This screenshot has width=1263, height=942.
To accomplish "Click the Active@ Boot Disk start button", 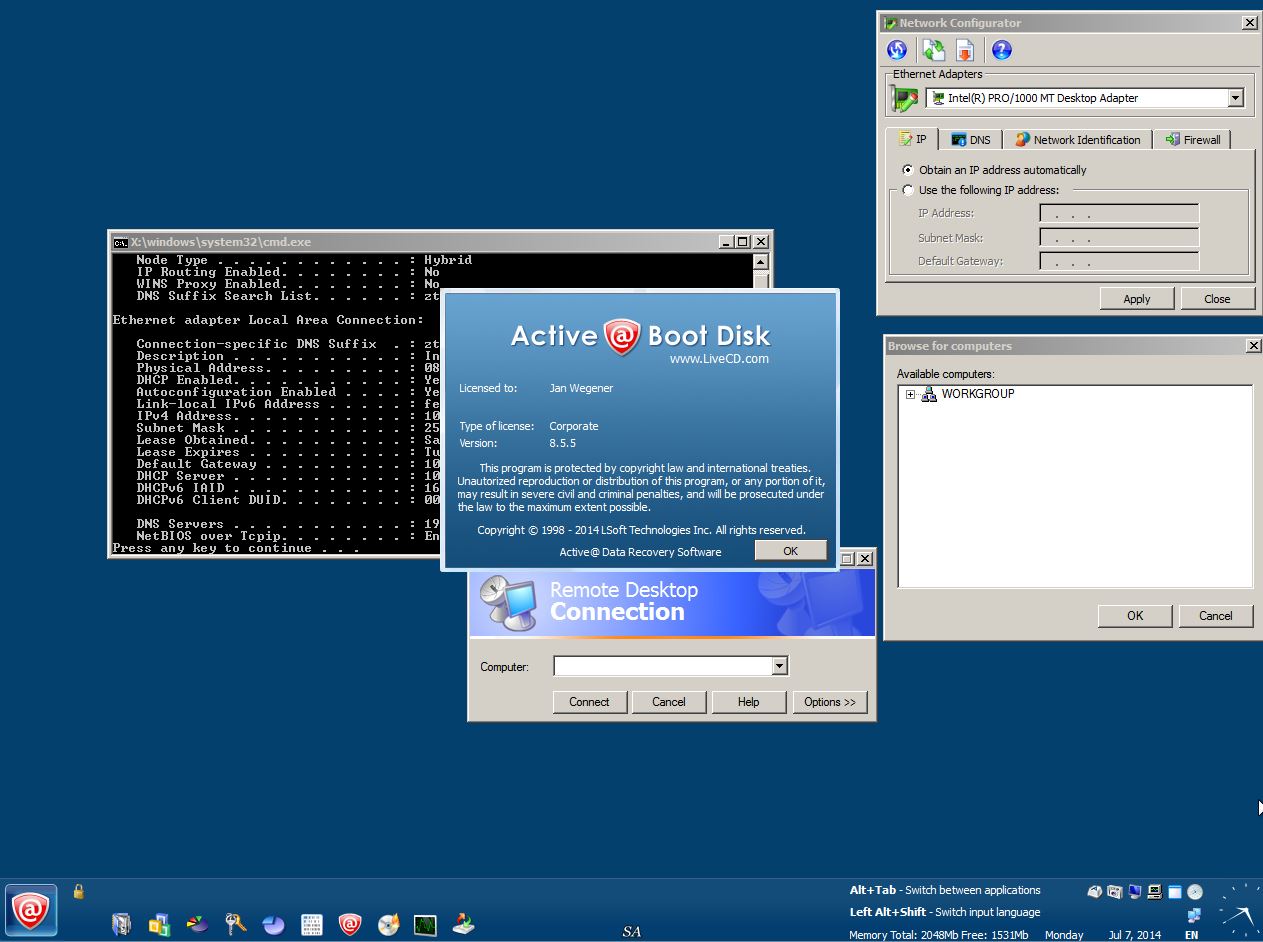I will (x=31, y=909).
